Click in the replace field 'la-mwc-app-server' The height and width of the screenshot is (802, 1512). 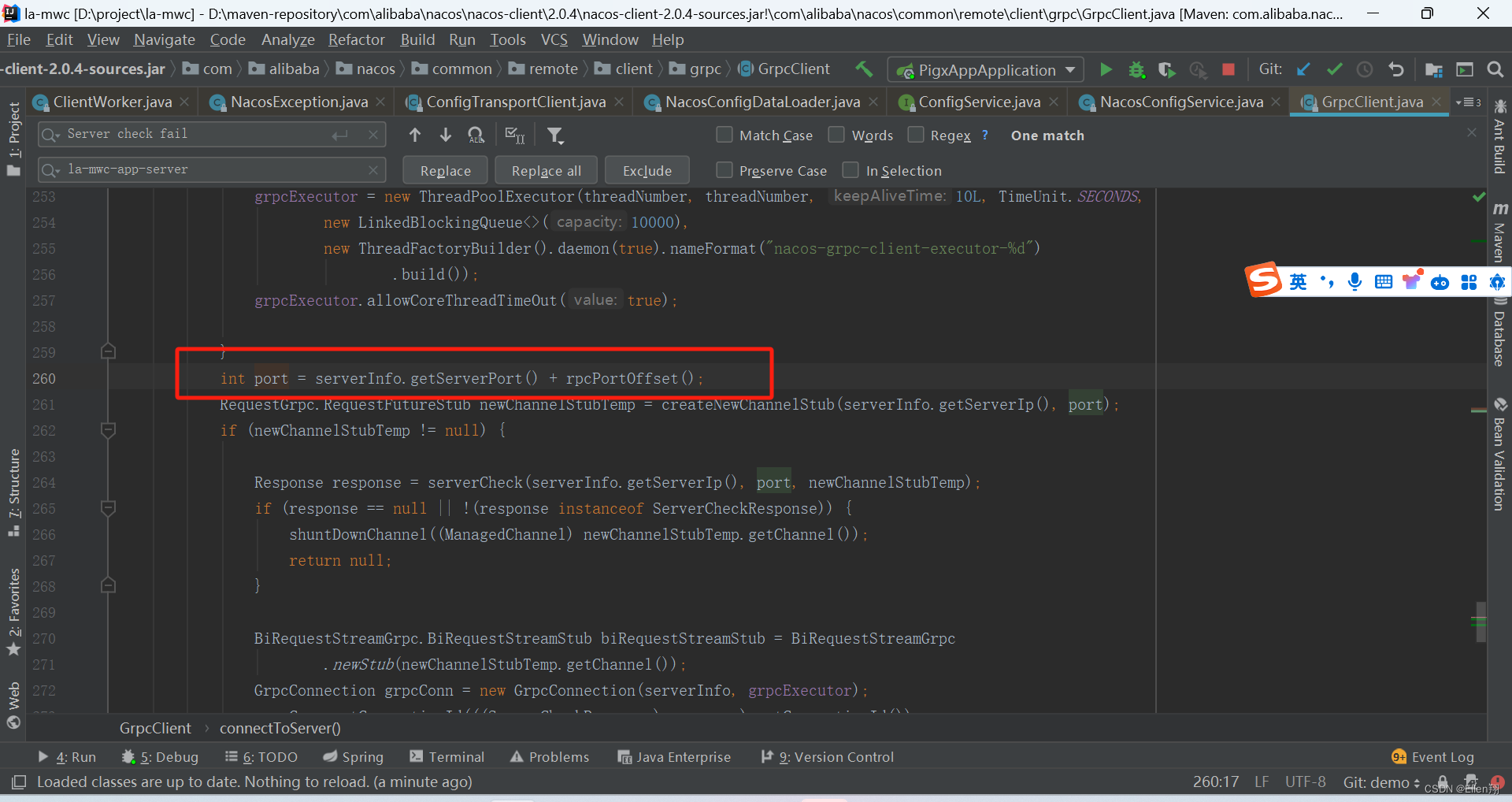tap(213, 170)
